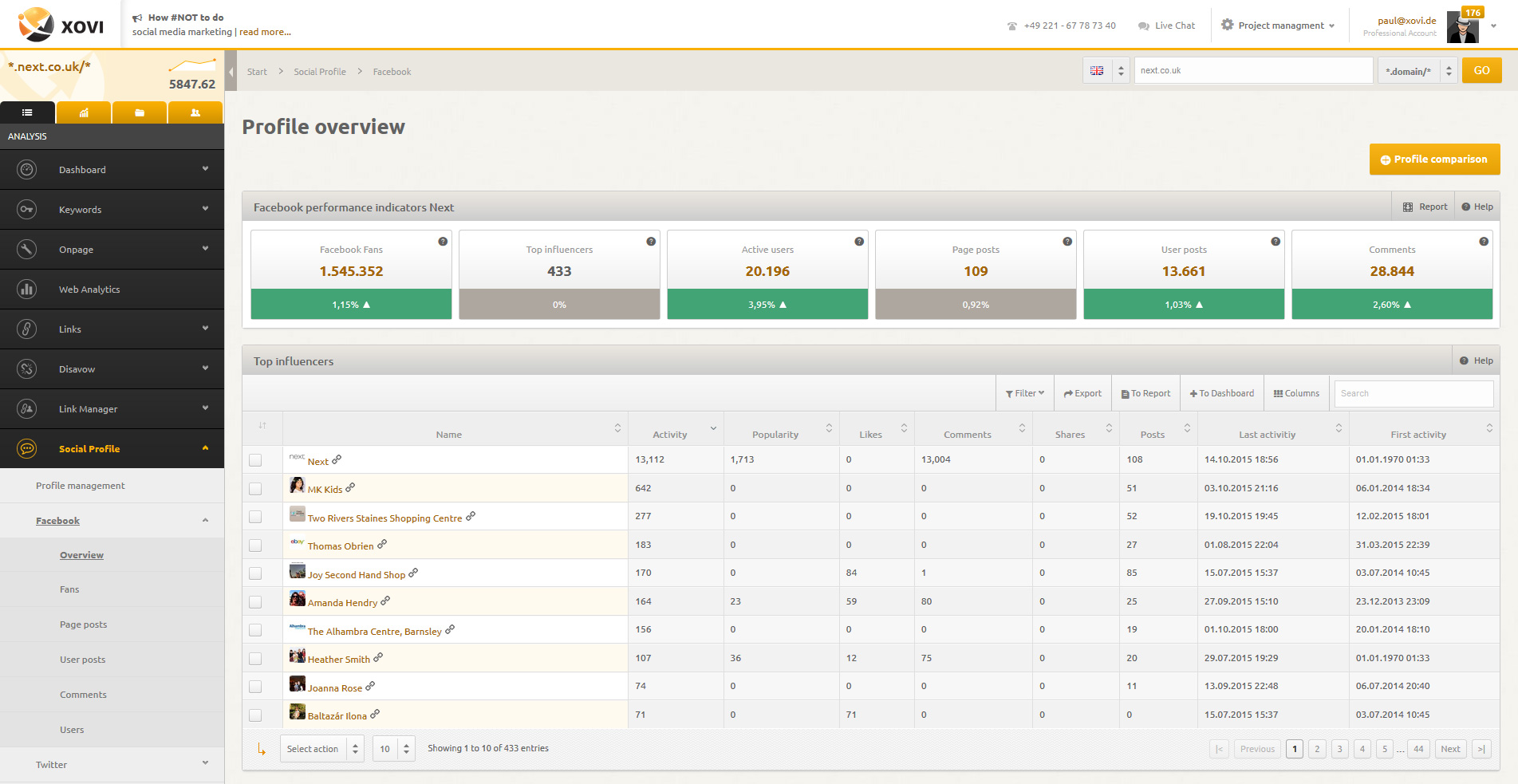
Task: Open the country flag selector
Action: pos(1106,70)
